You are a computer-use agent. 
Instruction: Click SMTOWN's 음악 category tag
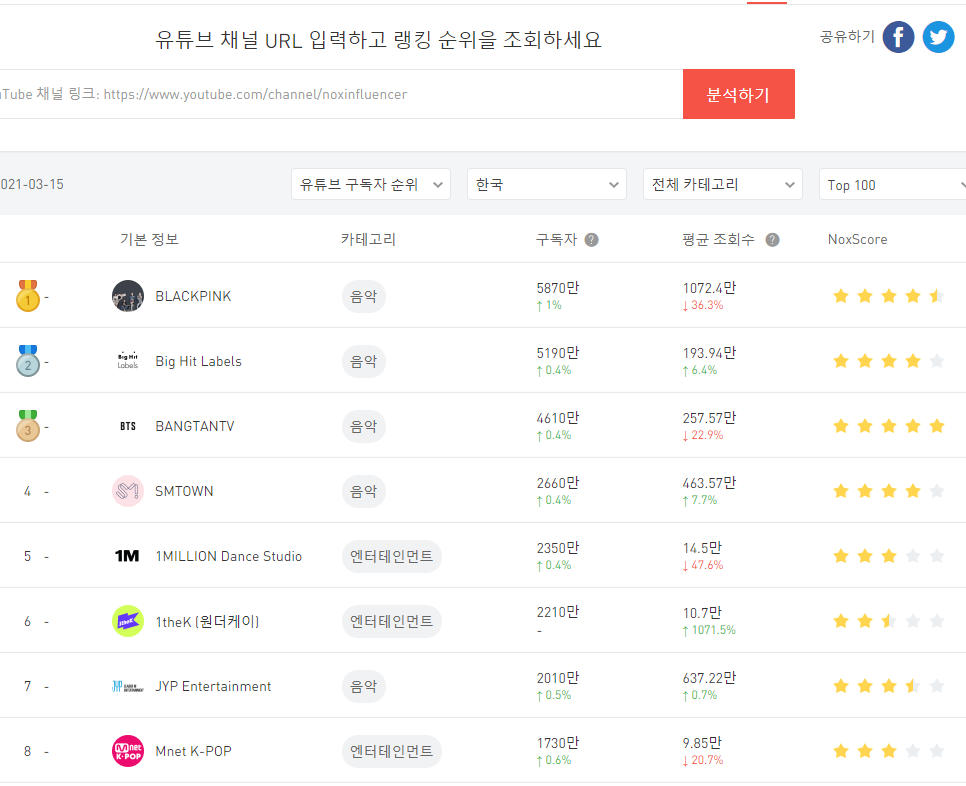tap(363, 491)
